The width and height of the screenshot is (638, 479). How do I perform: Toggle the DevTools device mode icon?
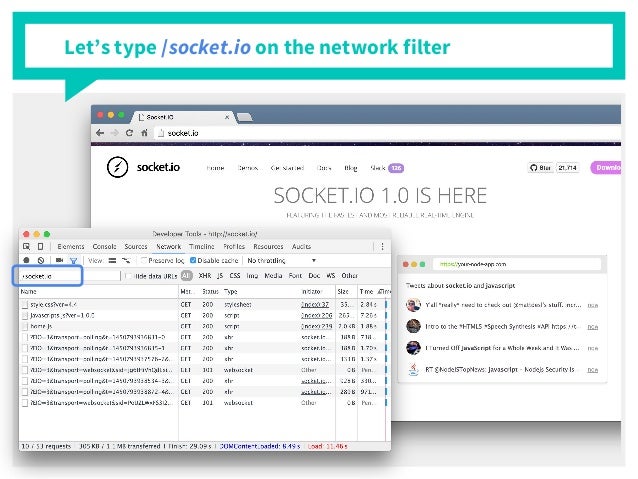coord(40,247)
